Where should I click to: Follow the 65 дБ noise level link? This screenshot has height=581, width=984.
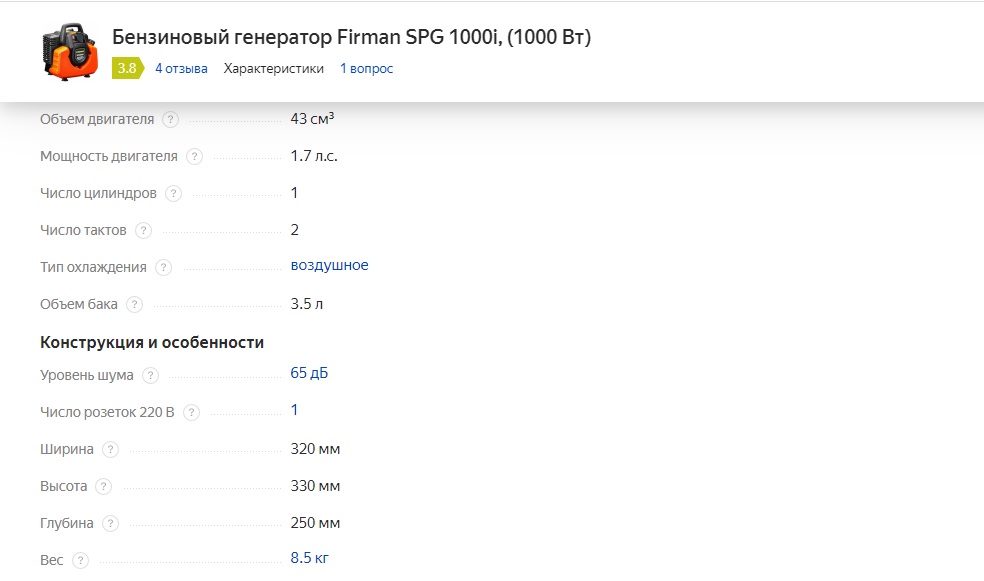coord(309,373)
